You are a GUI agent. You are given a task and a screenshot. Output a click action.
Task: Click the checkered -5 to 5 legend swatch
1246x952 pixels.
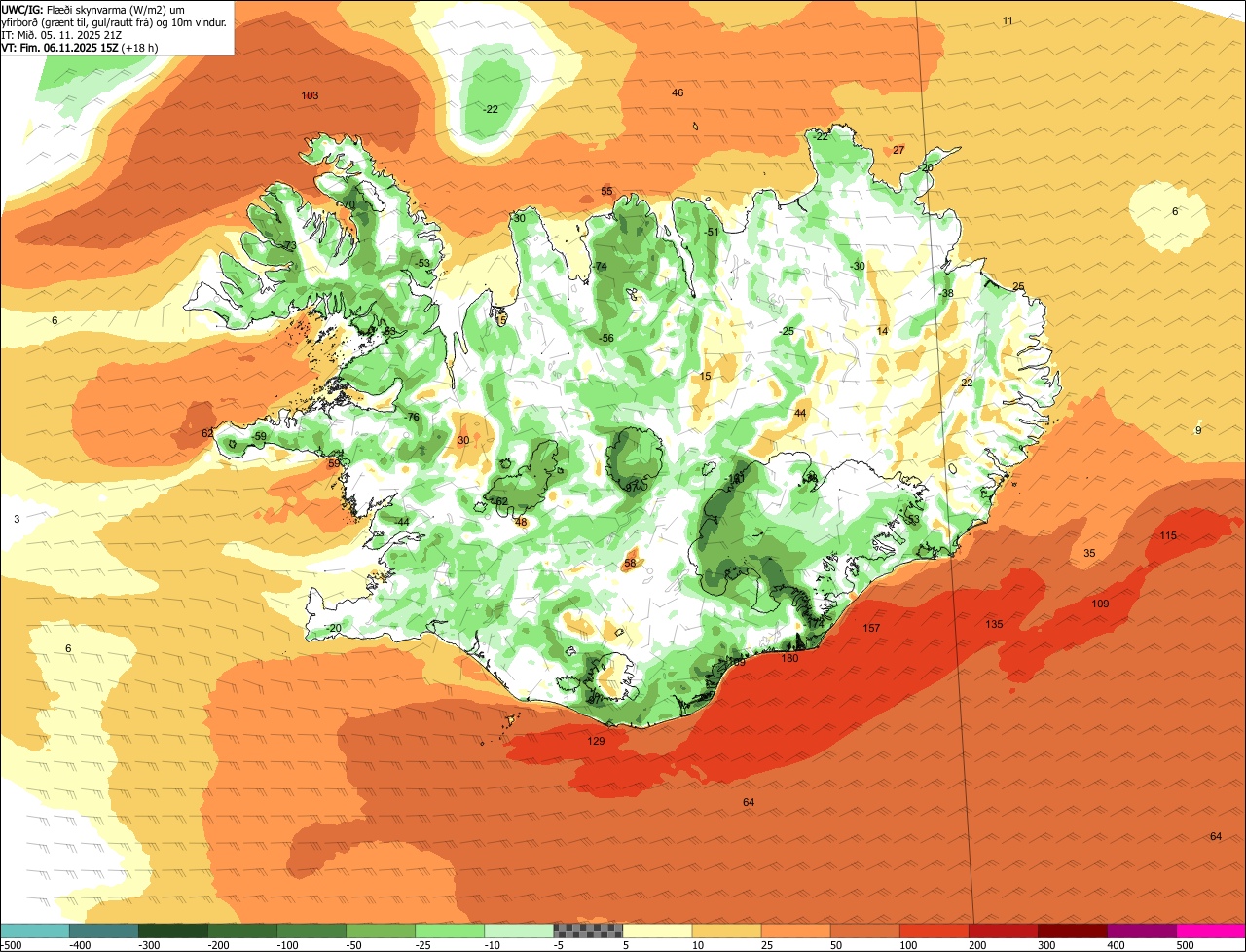588,931
